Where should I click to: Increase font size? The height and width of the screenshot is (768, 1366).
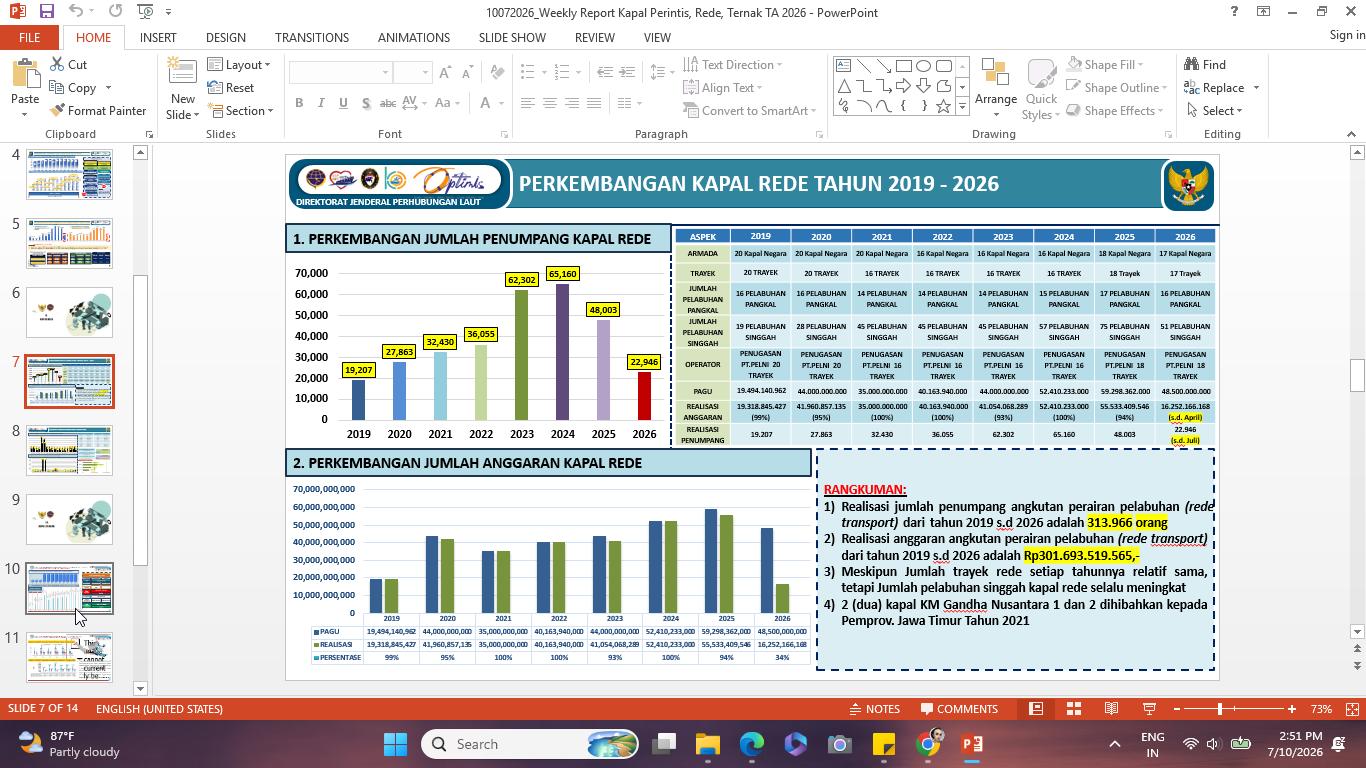point(445,73)
